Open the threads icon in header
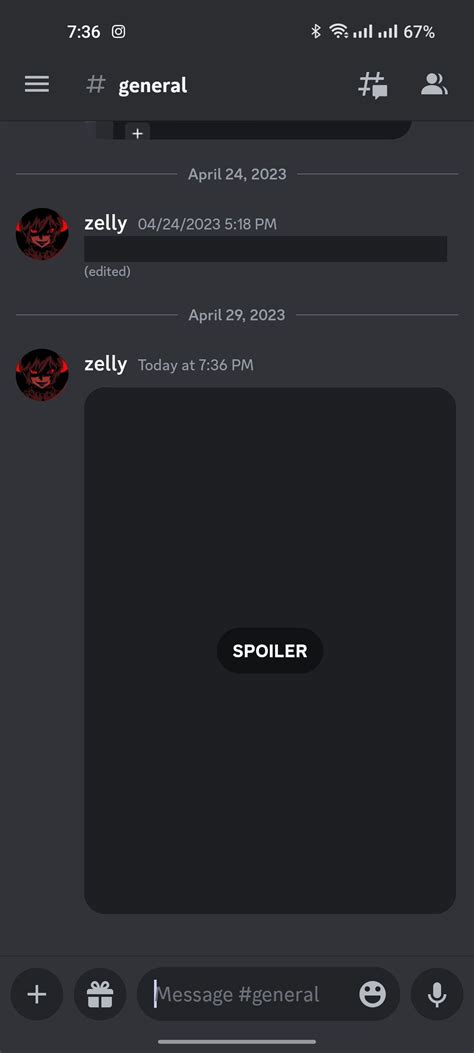This screenshot has width=474, height=1053. (372, 85)
